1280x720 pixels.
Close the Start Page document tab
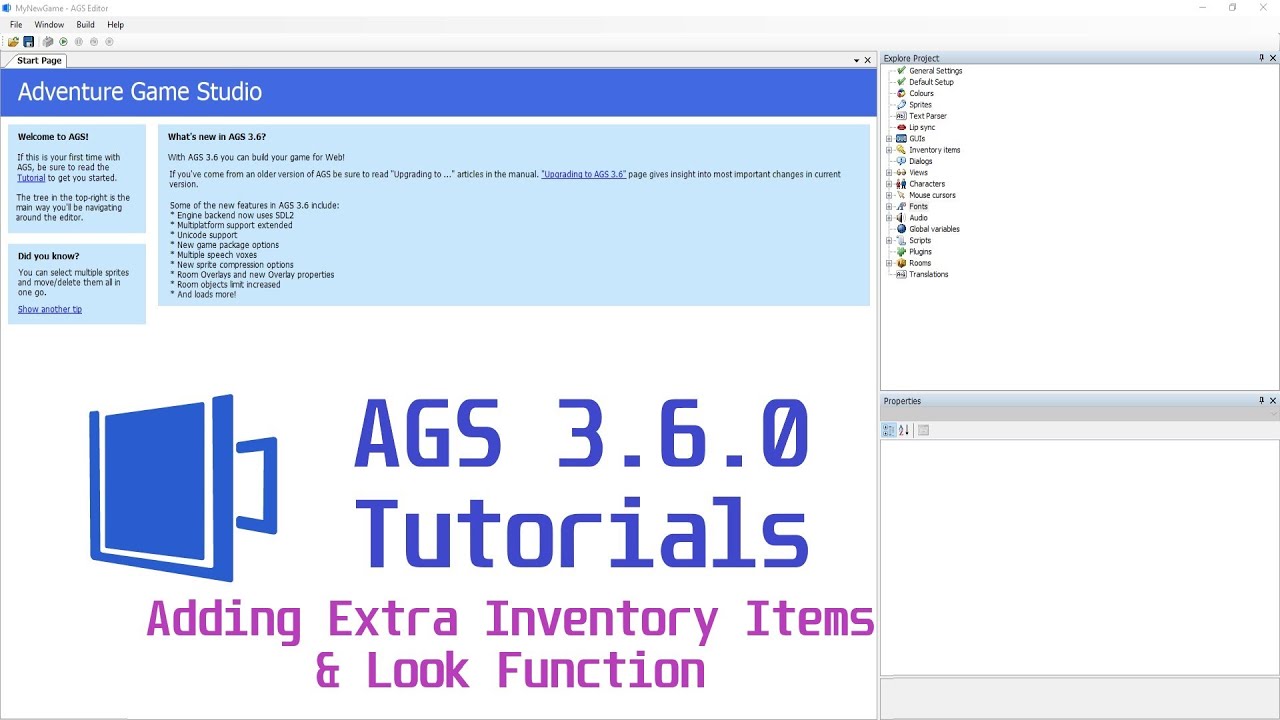[x=868, y=61]
